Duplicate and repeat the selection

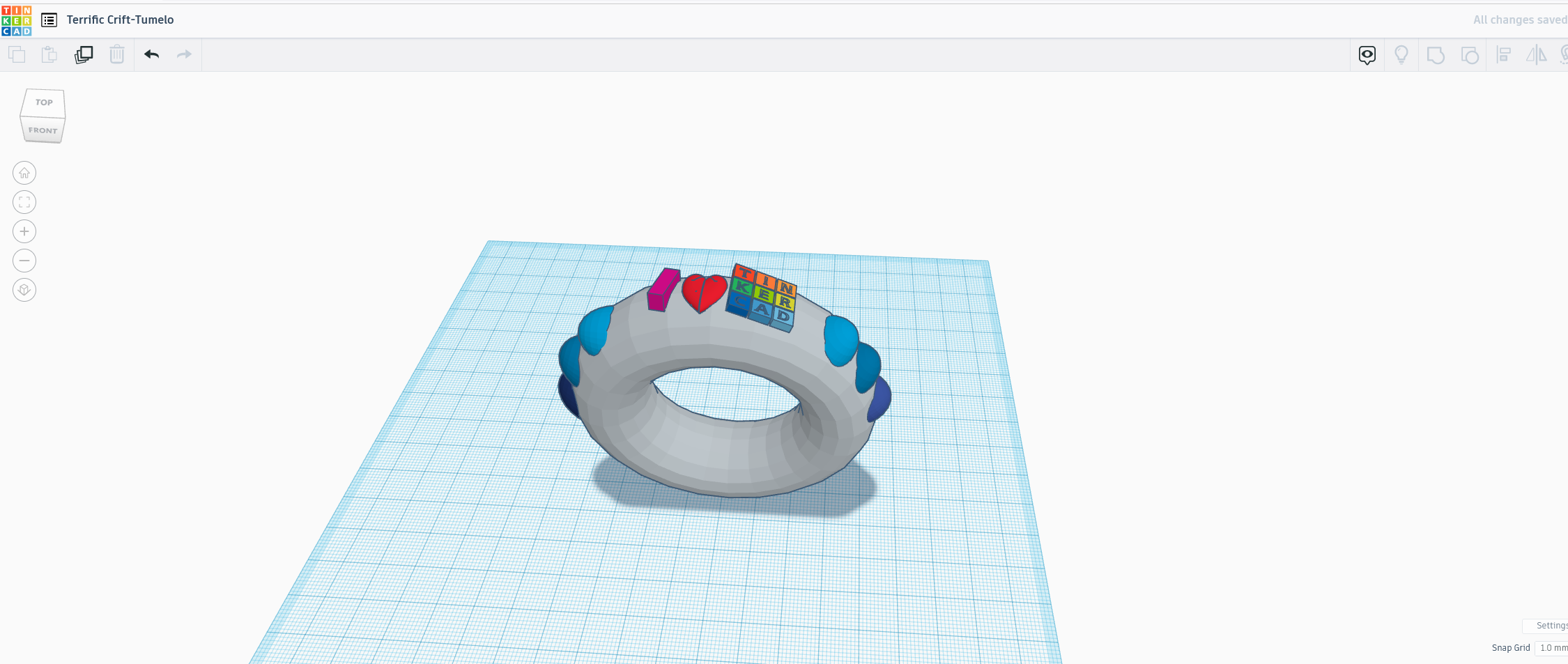(x=84, y=54)
